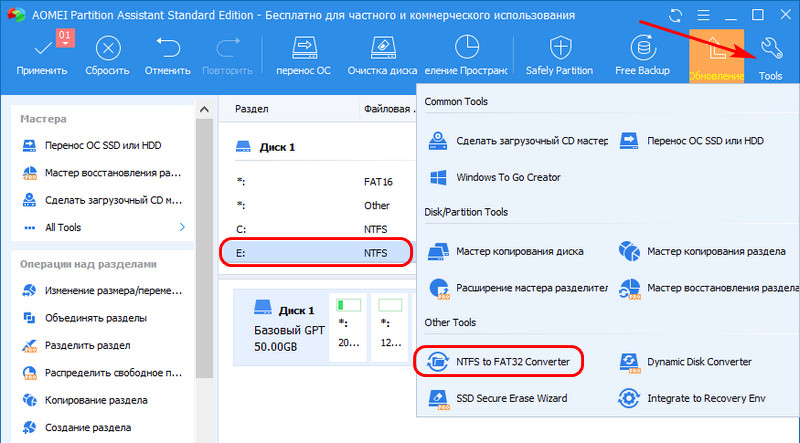Launch Windows To Go Creator

494,178
